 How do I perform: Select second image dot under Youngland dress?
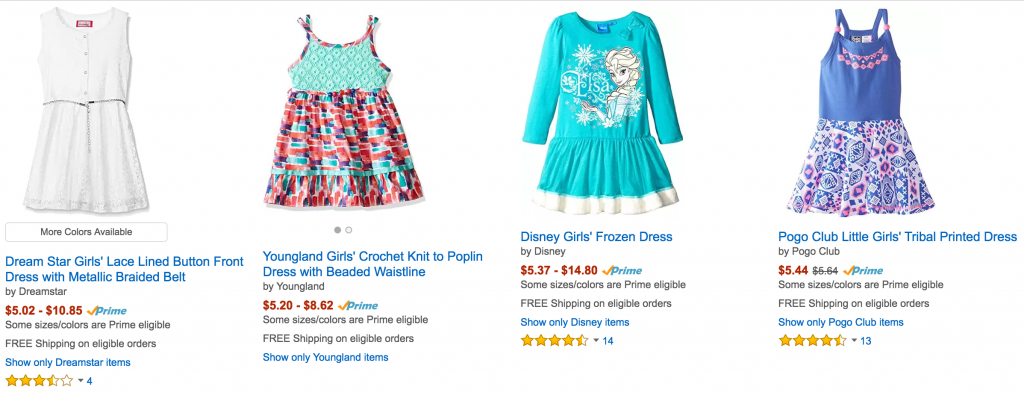[x=349, y=230]
